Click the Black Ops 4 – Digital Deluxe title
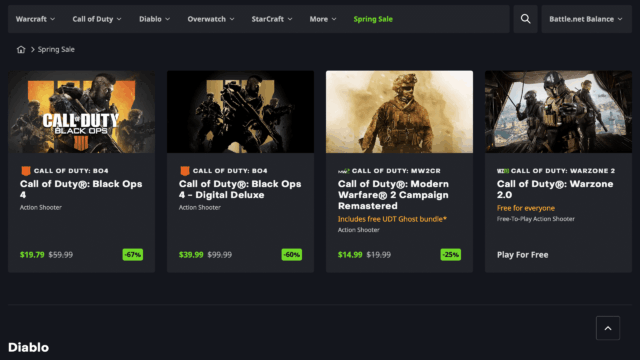The image size is (640, 360). 240,189
